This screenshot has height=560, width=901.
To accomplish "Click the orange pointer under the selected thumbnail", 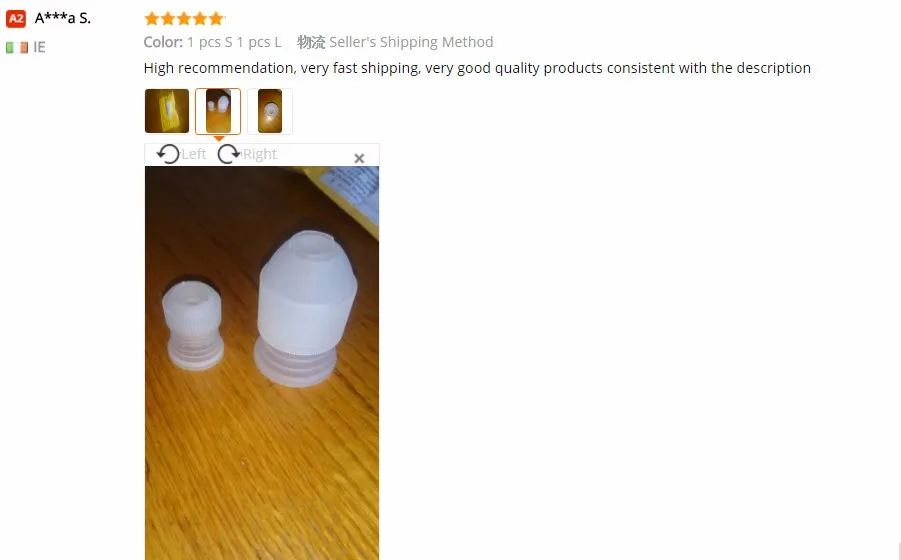I will 218,138.
